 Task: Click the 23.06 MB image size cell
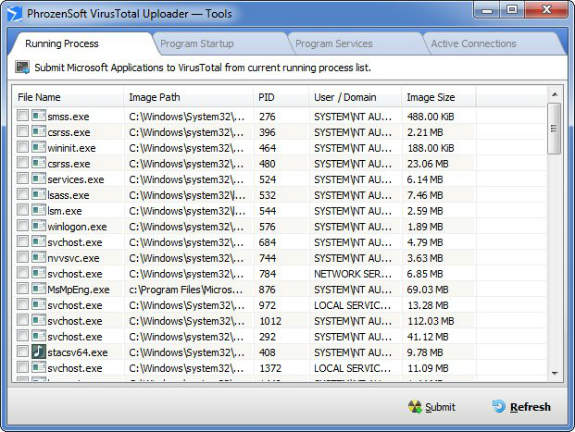(428, 164)
